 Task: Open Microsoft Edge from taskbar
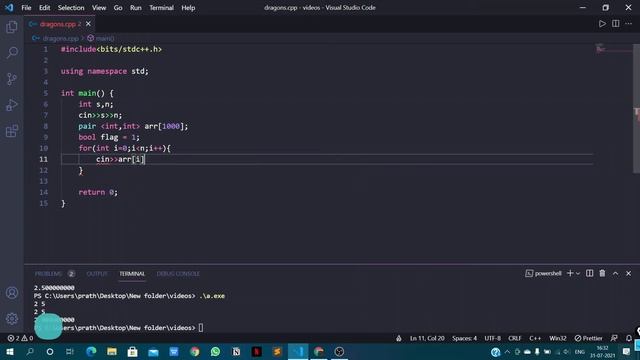(91, 351)
